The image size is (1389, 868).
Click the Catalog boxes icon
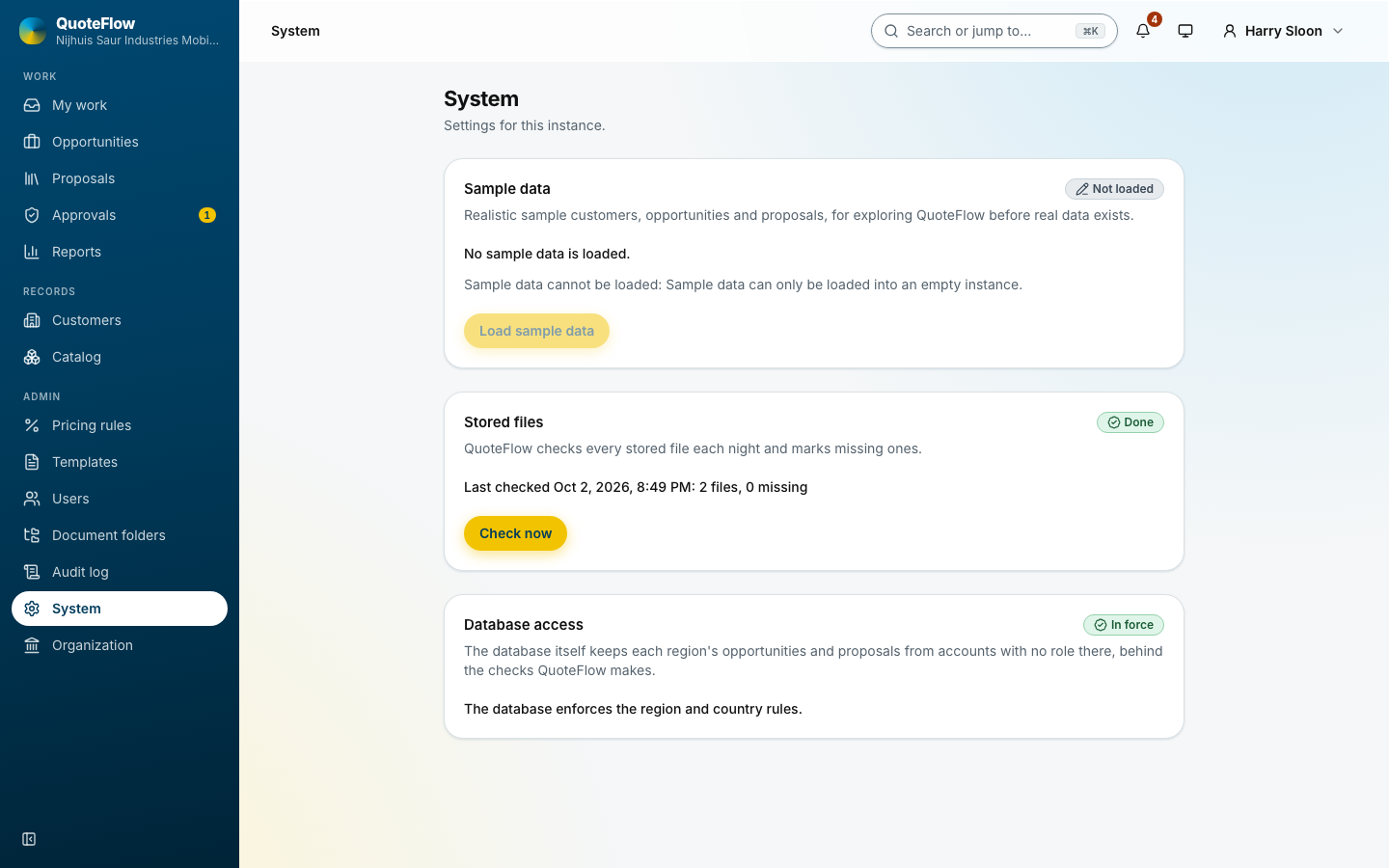32,357
